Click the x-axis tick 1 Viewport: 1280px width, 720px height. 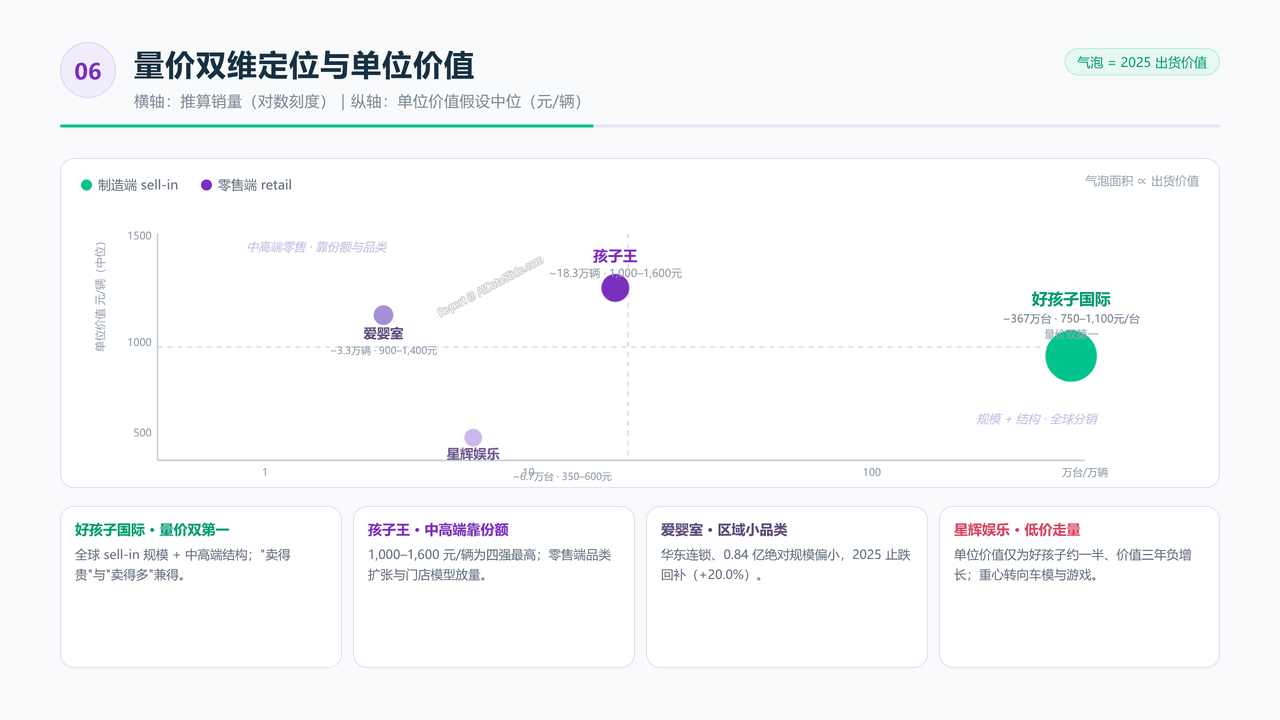tap(265, 472)
